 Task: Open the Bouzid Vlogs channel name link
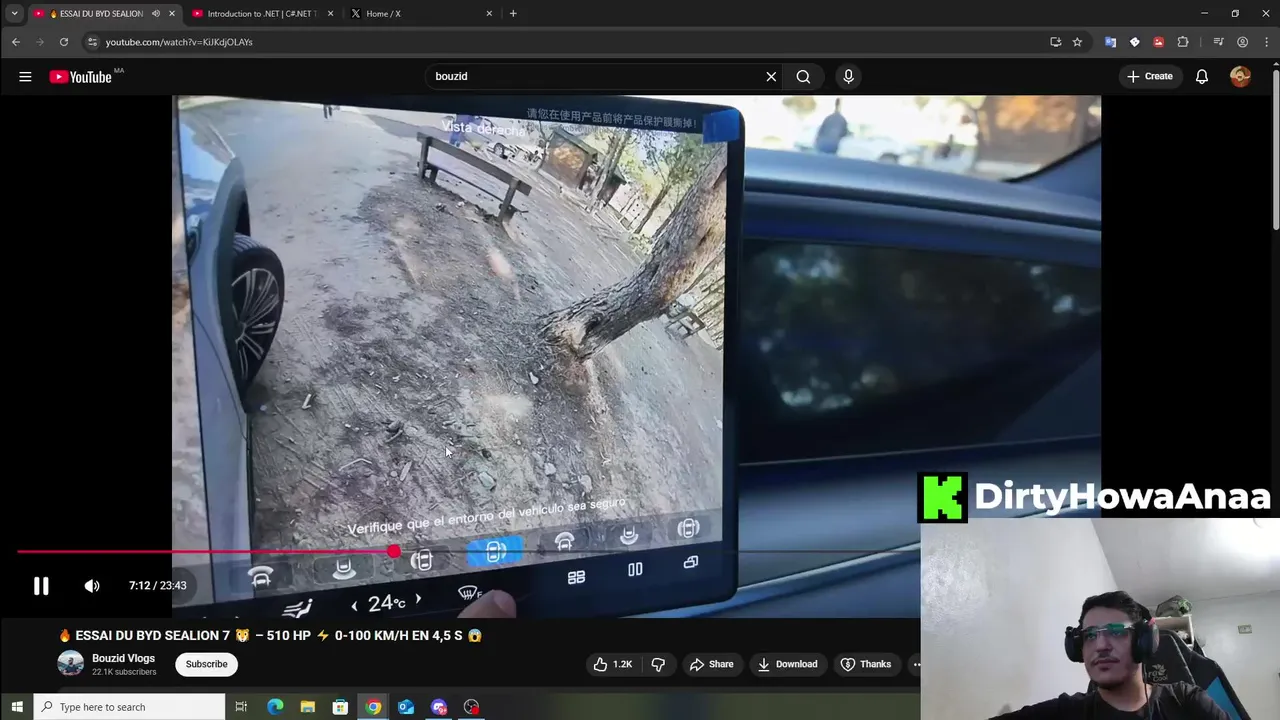pos(123,658)
